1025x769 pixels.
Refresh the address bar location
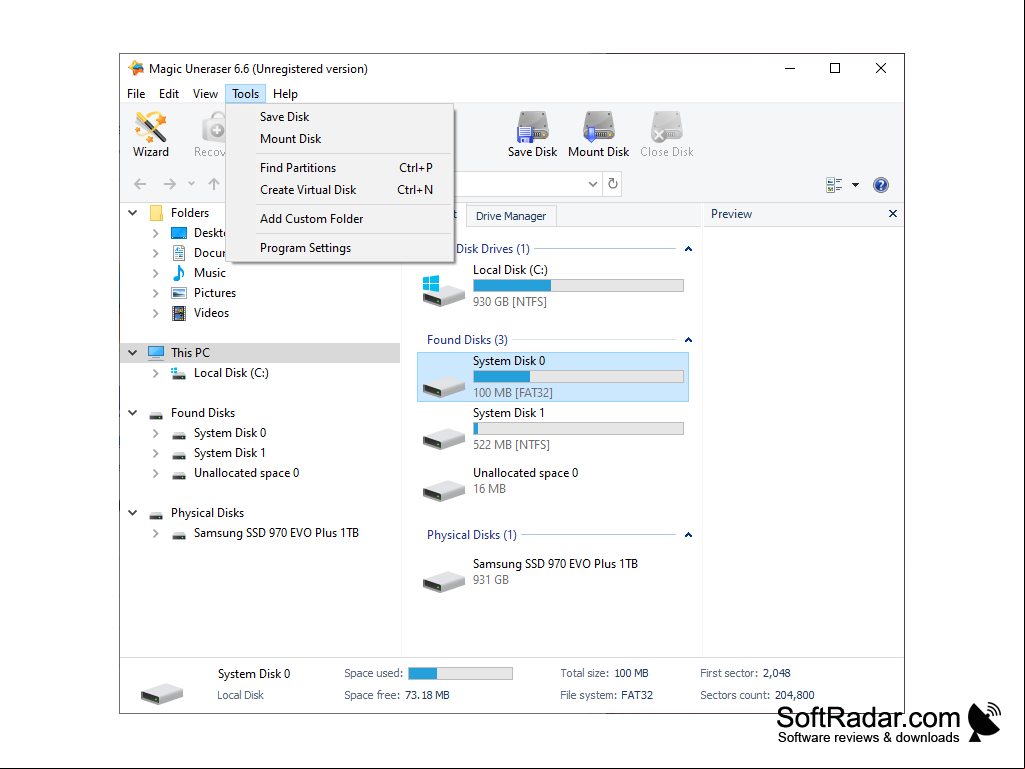point(613,184)
